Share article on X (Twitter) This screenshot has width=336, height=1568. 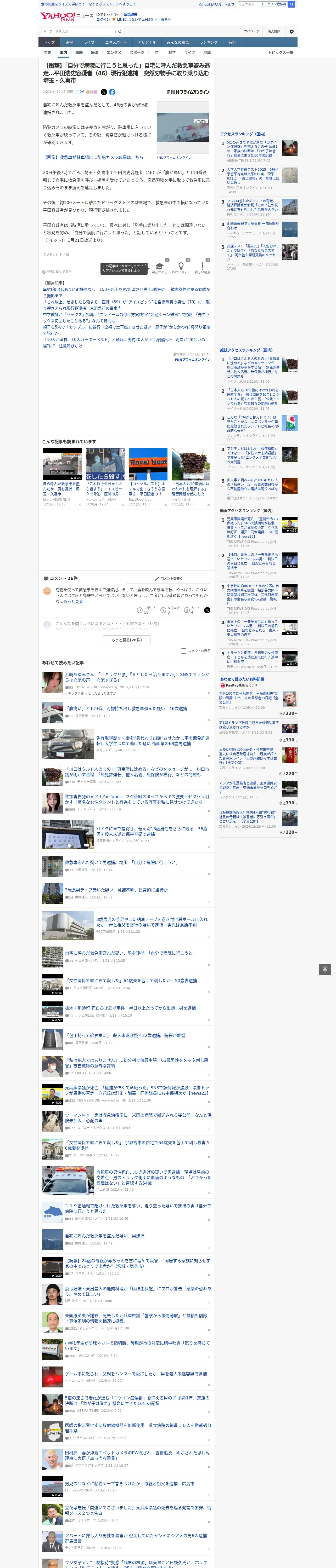pos(104,92)
